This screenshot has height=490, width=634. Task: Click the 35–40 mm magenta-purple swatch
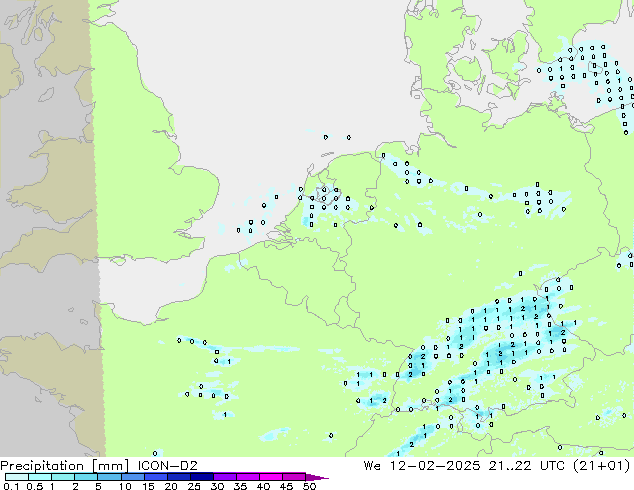247,477
